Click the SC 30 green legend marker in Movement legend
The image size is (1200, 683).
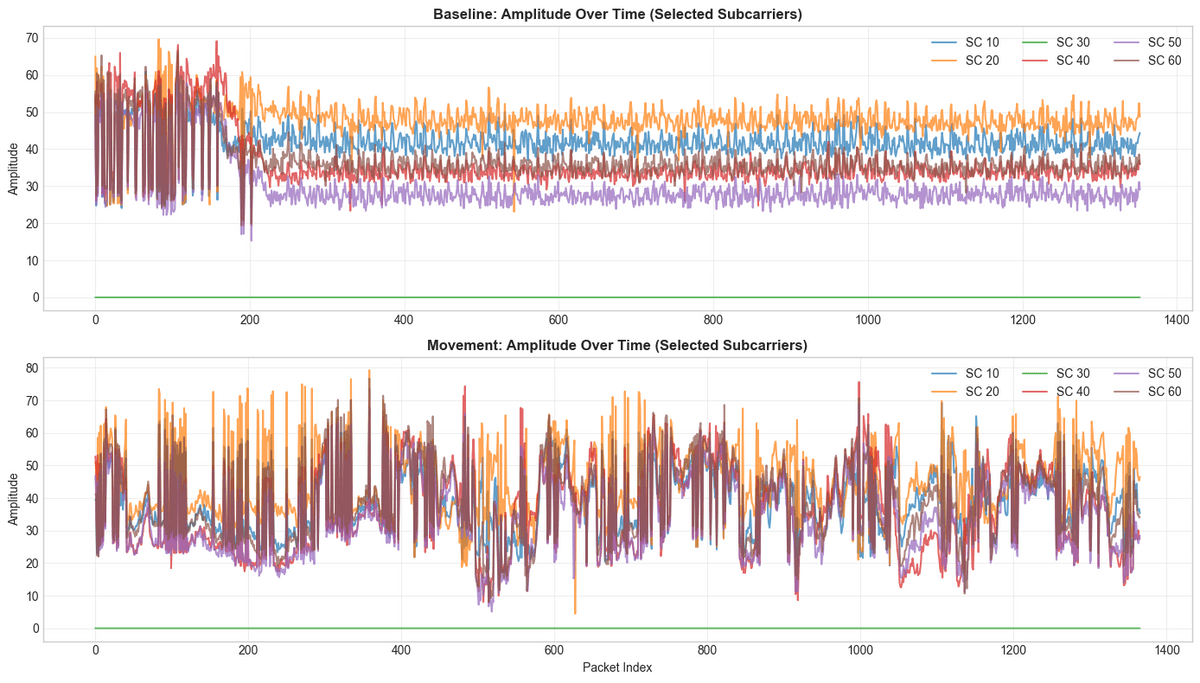point(1035,374)
